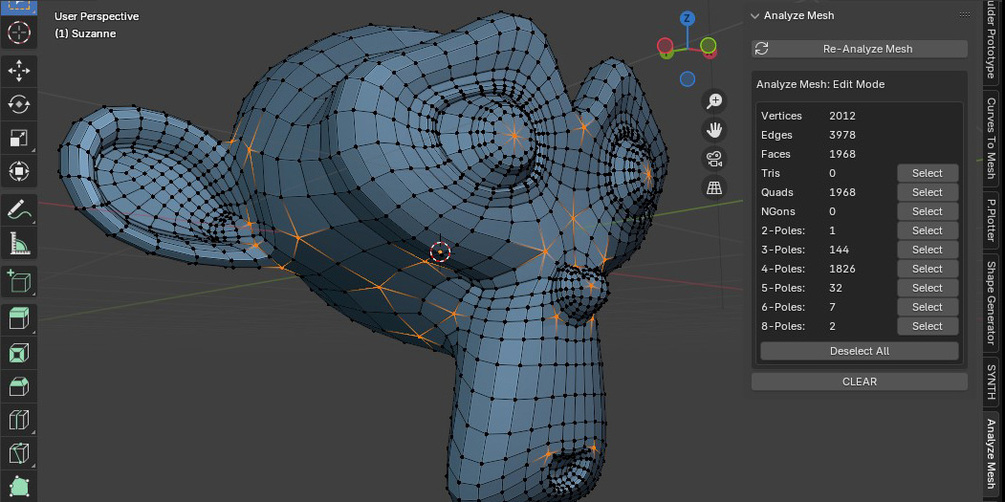Select the Add Cube tool

pos(19,281)
